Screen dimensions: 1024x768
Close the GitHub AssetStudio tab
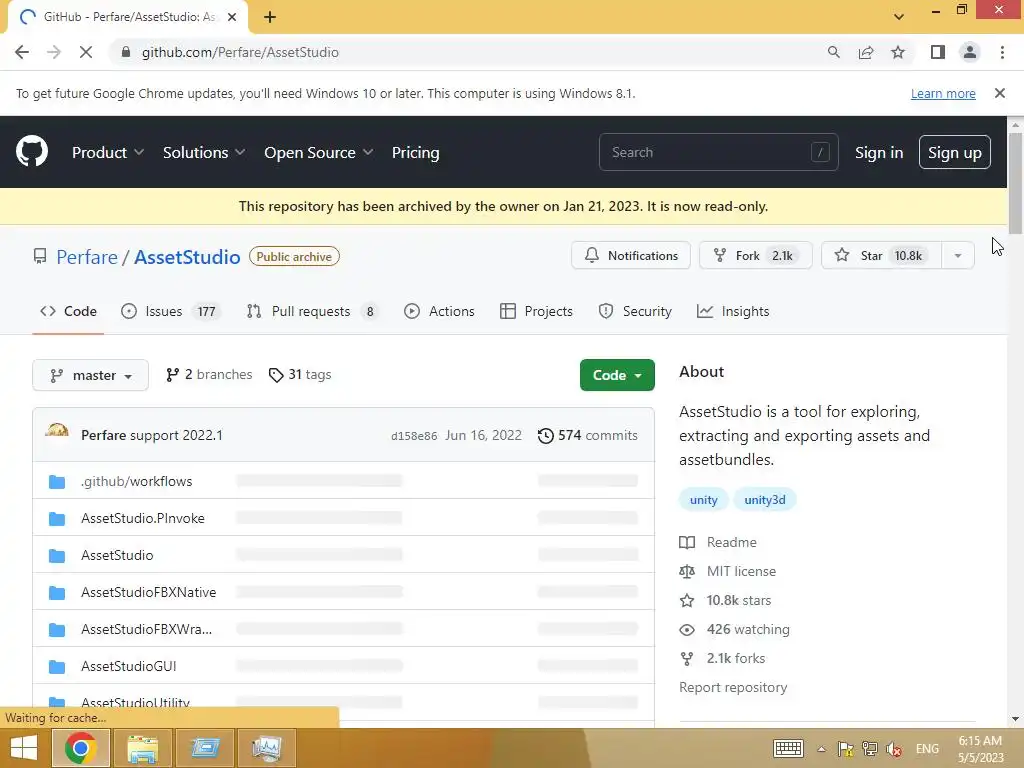[x=232, y=17]
